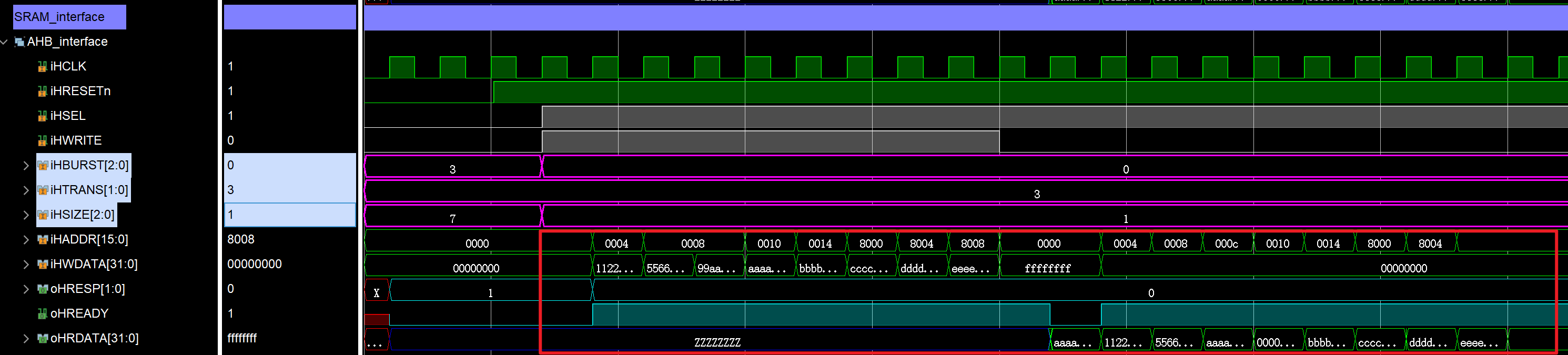This screenshot has height=355, width=1568.
Task: Click the AHB_interface group icon
Action: pyautogui.click(x=19, y=42)
